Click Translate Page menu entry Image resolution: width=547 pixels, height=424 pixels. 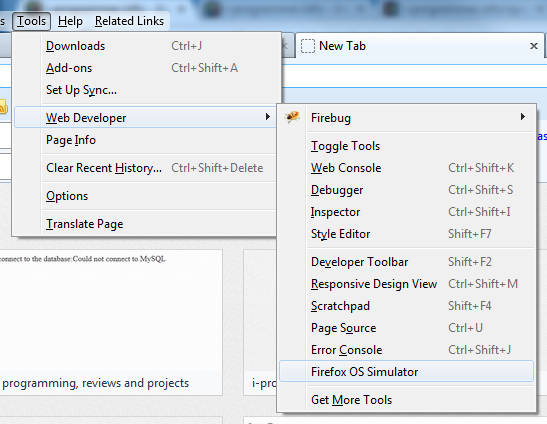tap(146, 224)
